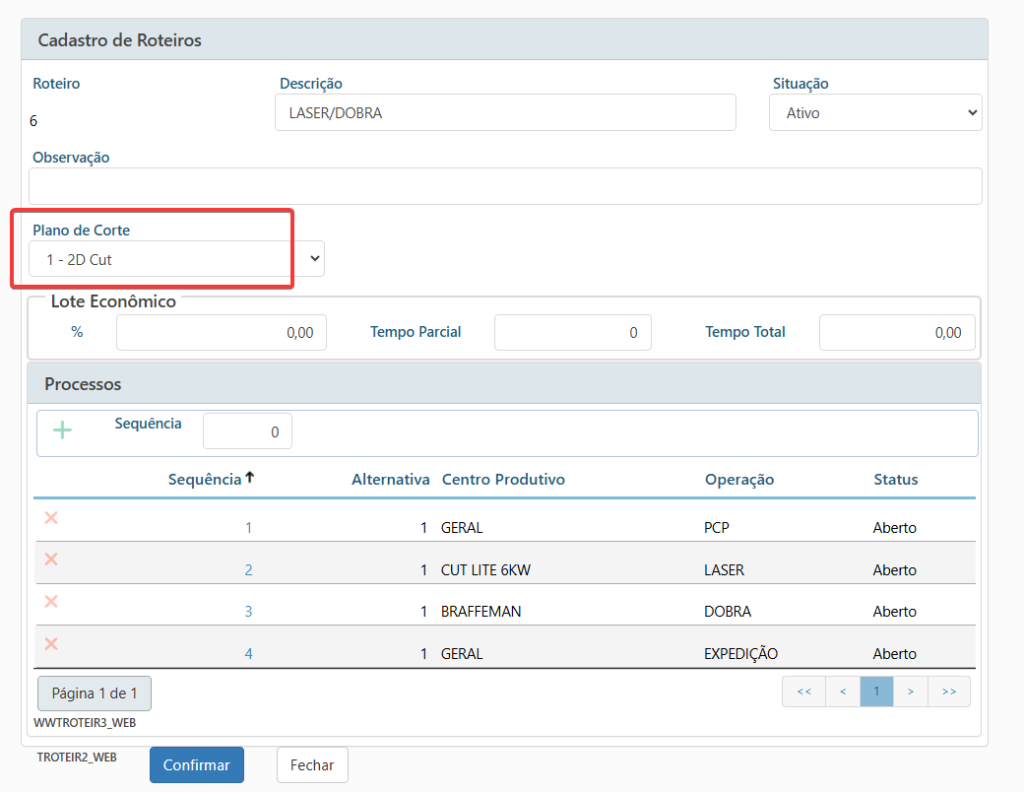Open sequence 4 link for EXPEDIÇÃO

click(x=248, y=654)
